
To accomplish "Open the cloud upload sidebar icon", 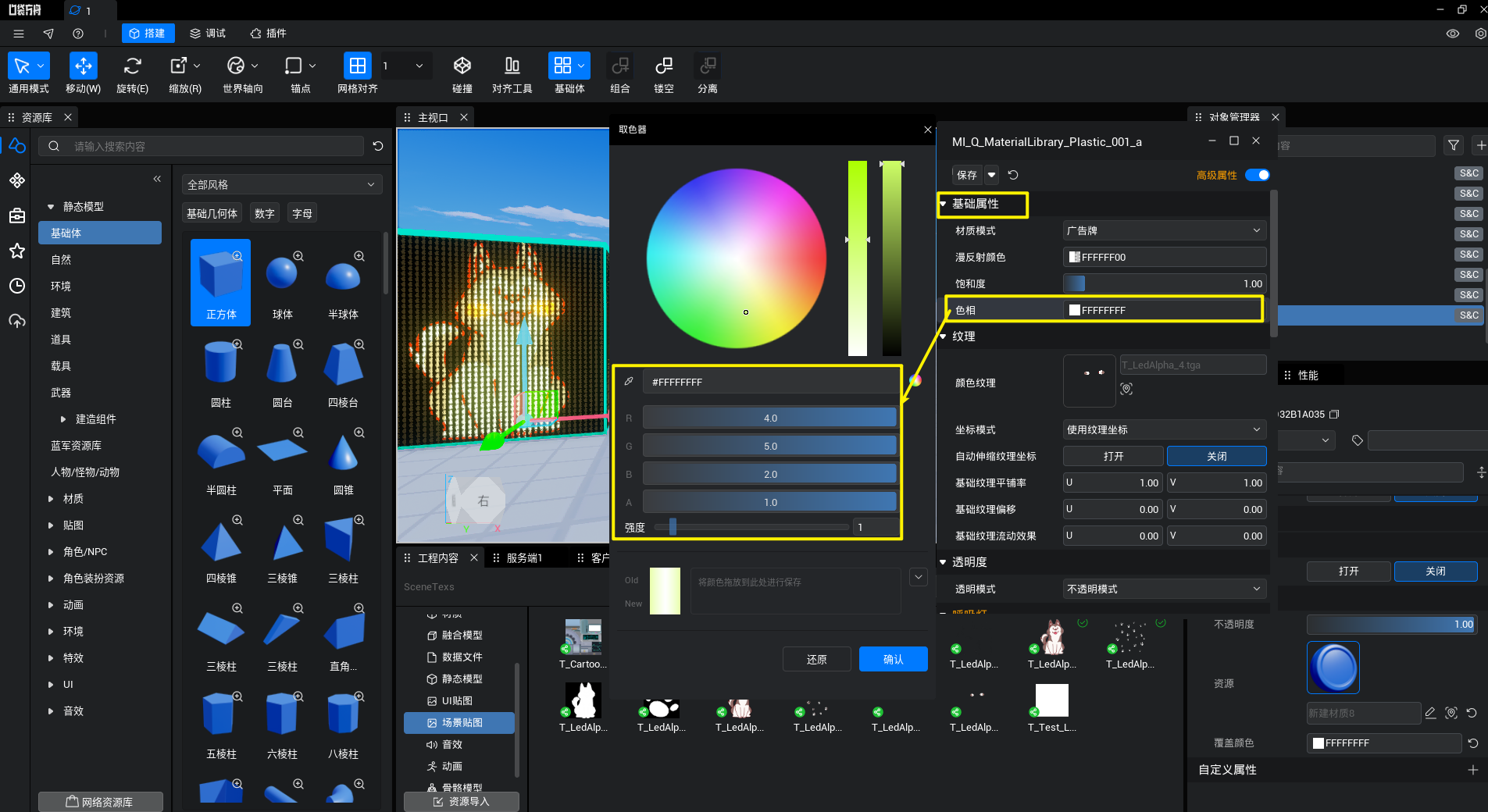I will pyautogui.click(x=17, y=321).
